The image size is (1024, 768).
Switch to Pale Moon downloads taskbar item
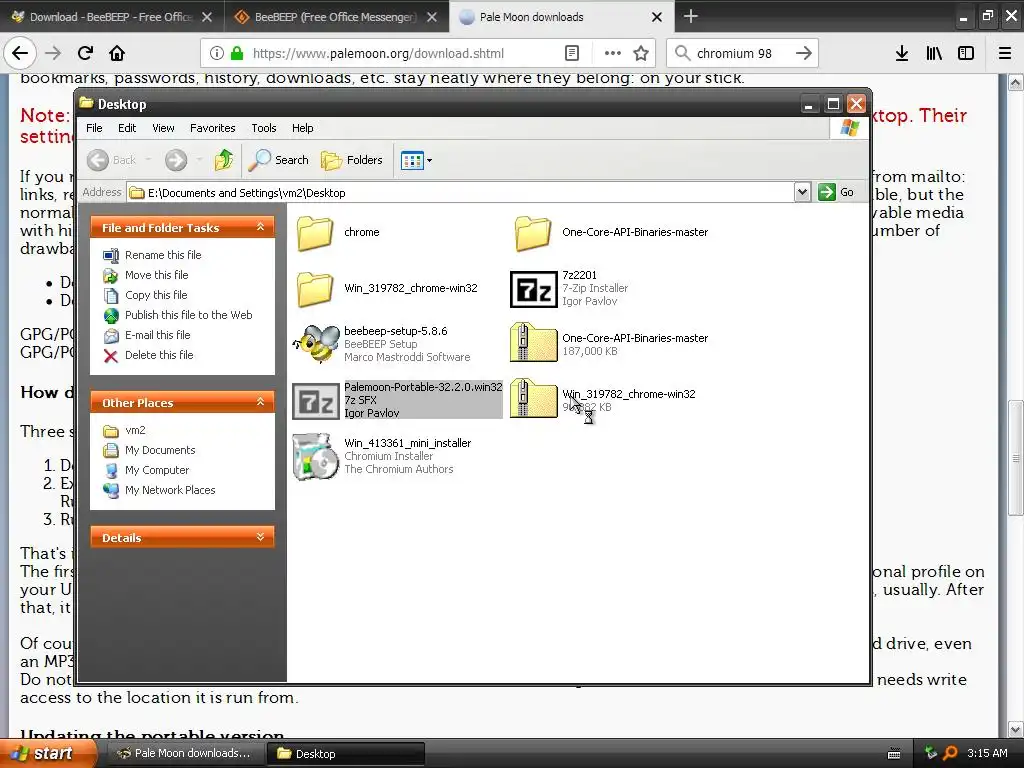[x=183, y=754]
